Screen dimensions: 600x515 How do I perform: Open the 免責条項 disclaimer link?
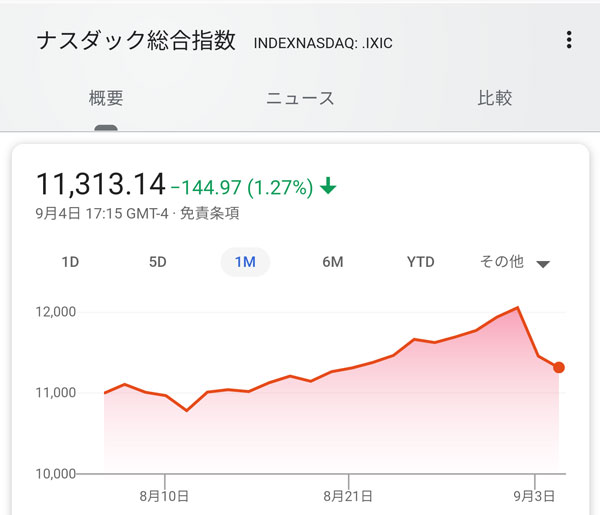209,213
